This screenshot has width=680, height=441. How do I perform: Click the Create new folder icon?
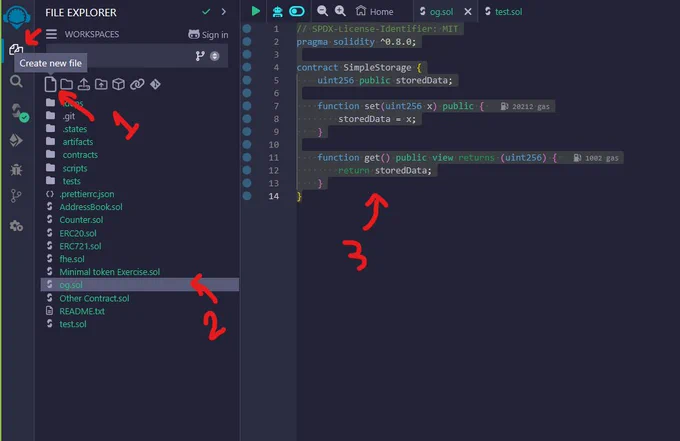coord(66,84)
